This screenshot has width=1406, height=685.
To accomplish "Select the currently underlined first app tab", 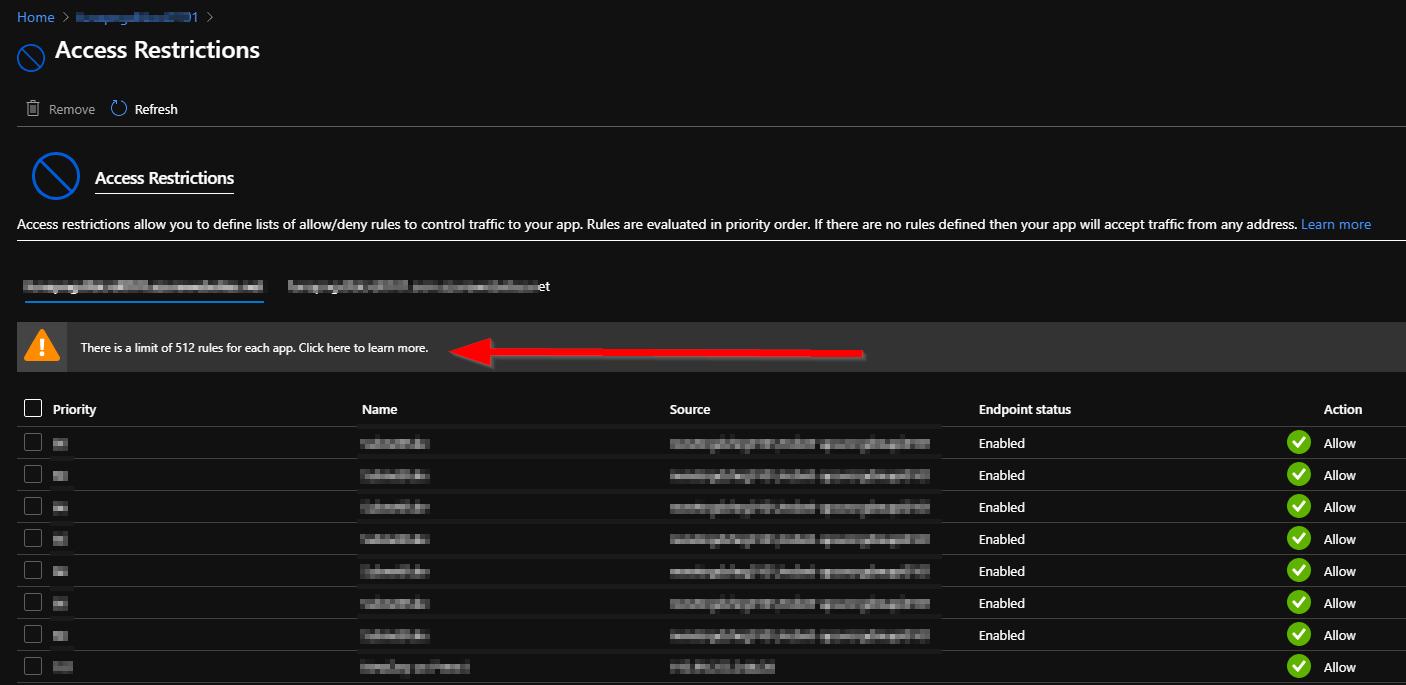I will pos(143,286).
